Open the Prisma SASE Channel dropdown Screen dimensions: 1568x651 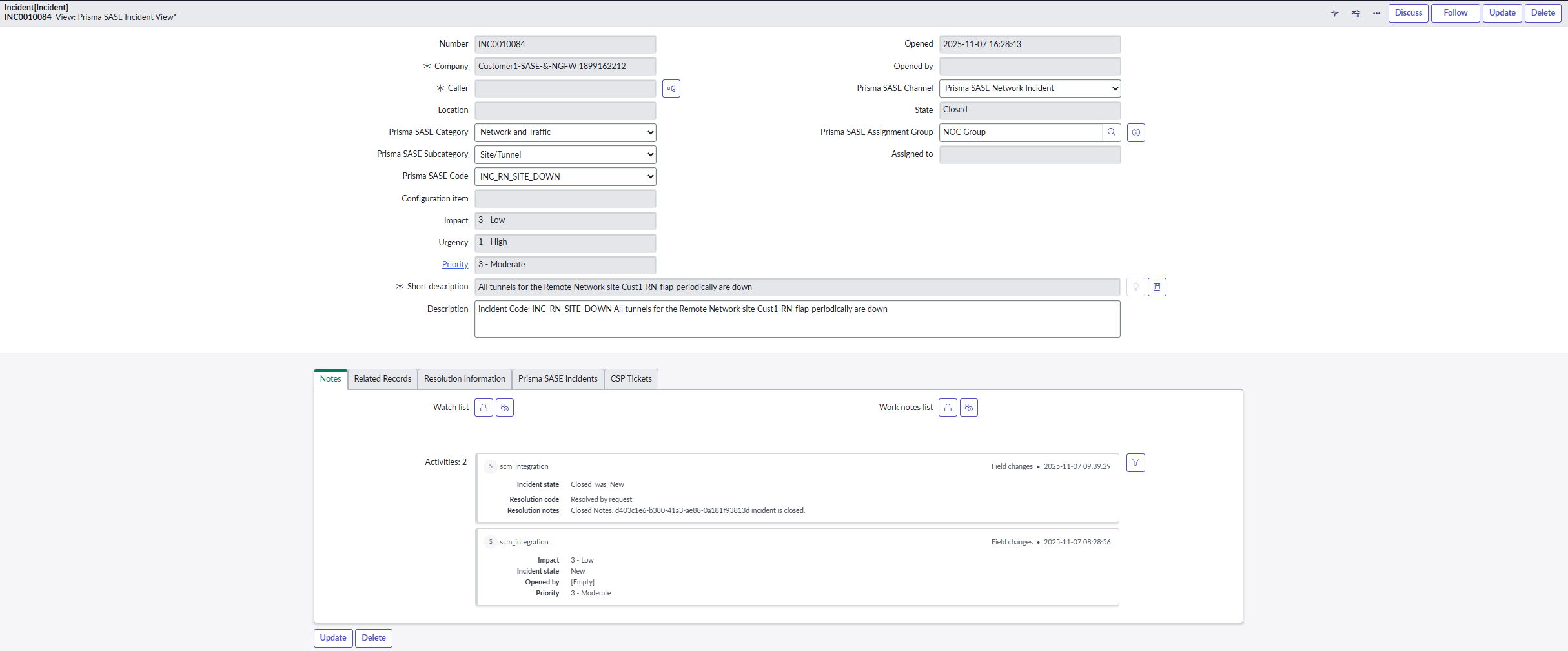coord(1030,88)
